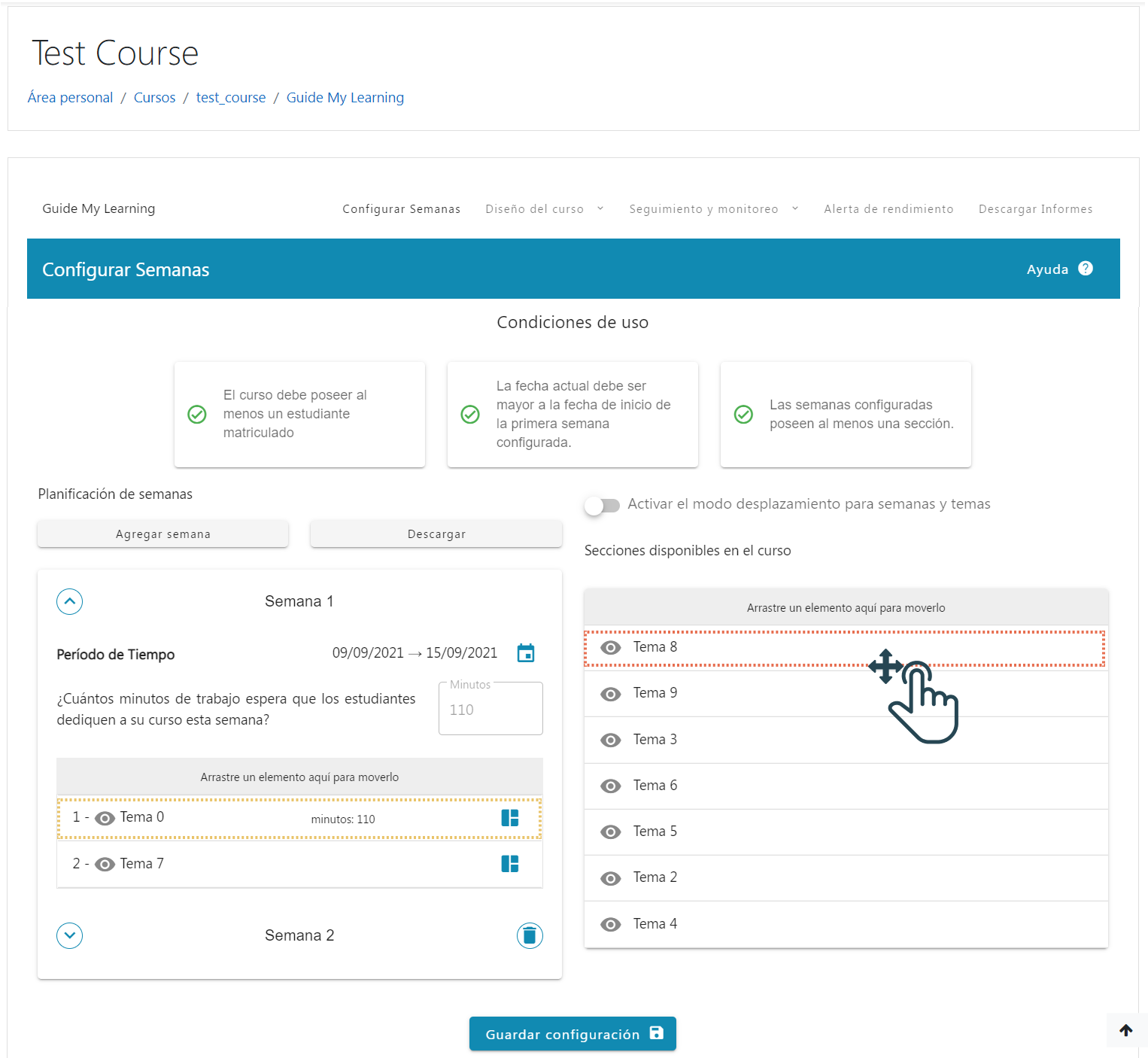Select Configurar Semanas menu item
This screenshot has height=1058, width=1148.
(401, 208)
